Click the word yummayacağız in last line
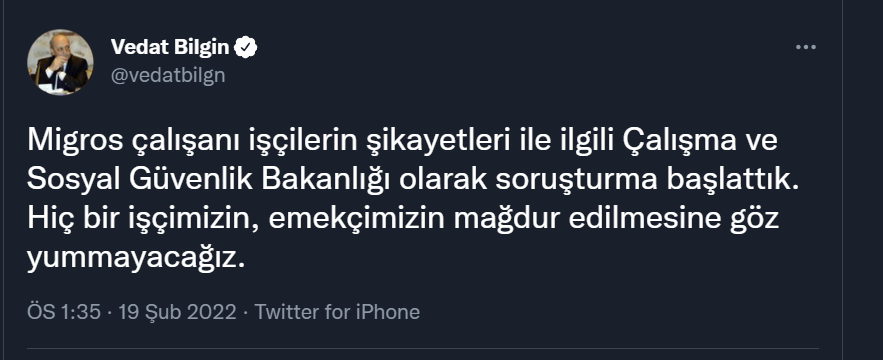Viewport: 883px width, 360px height. pos(136,259)
